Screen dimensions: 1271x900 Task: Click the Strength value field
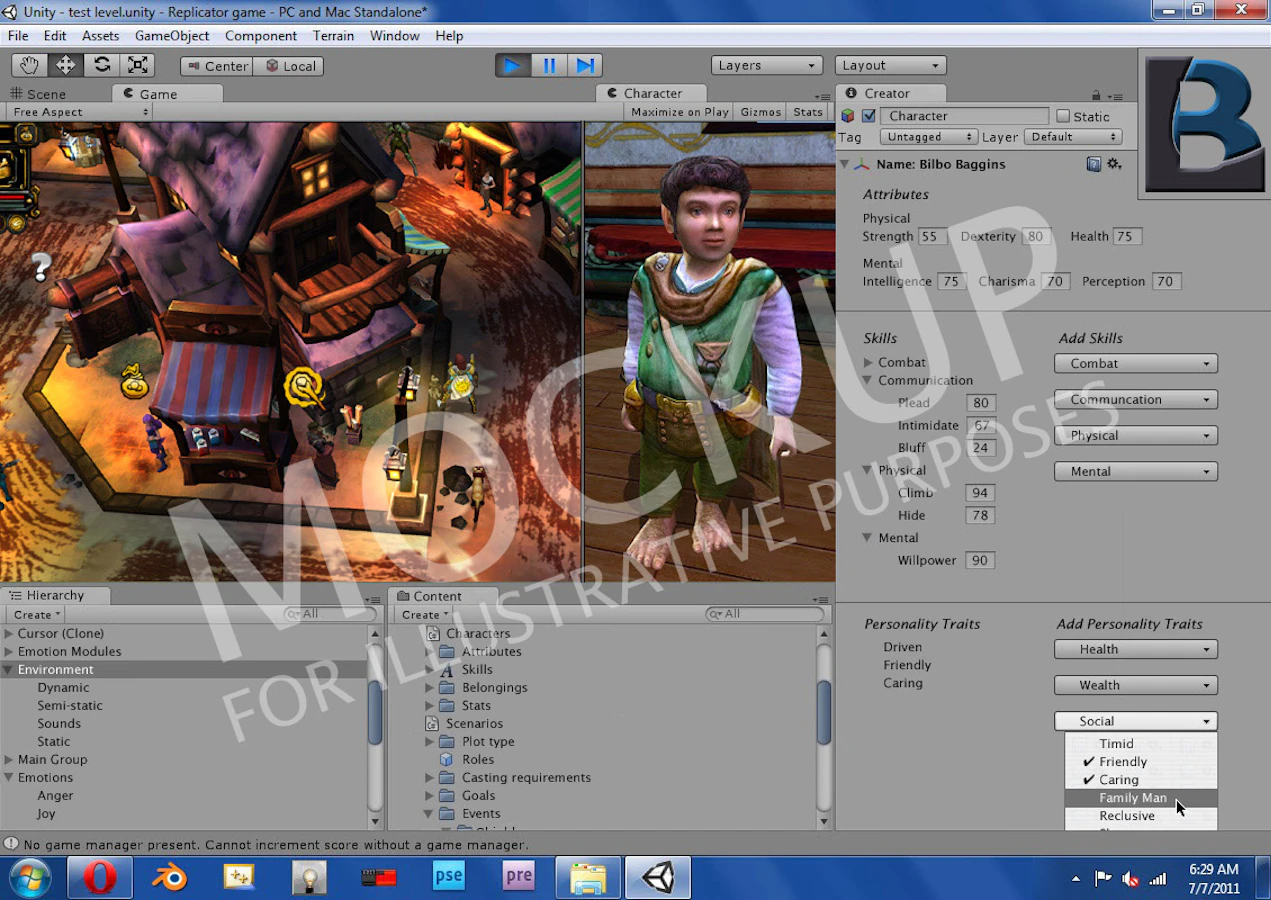coord(931,237)
